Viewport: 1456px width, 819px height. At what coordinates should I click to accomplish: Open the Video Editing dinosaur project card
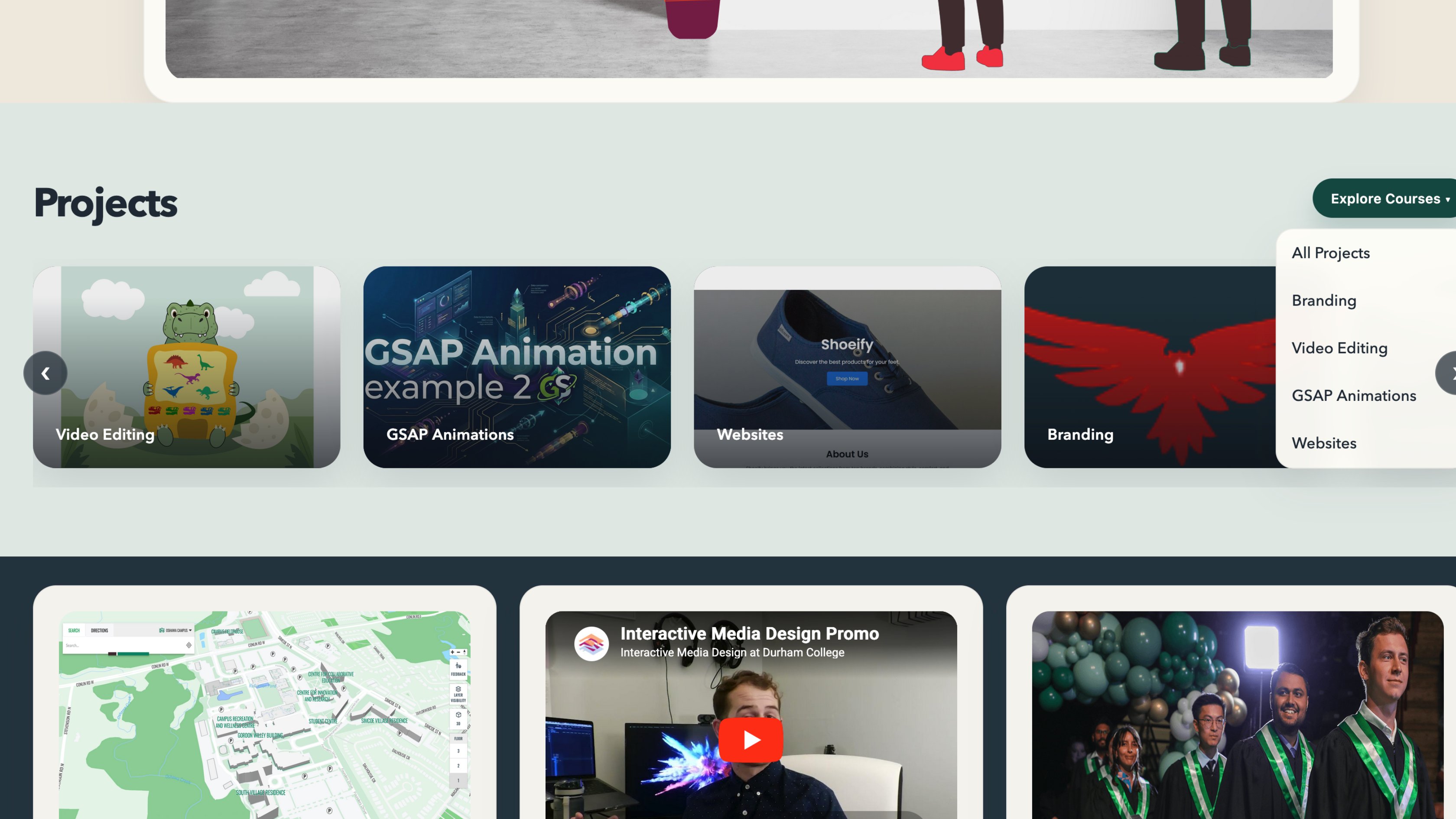pyautogui.click(x=186, y=367)
